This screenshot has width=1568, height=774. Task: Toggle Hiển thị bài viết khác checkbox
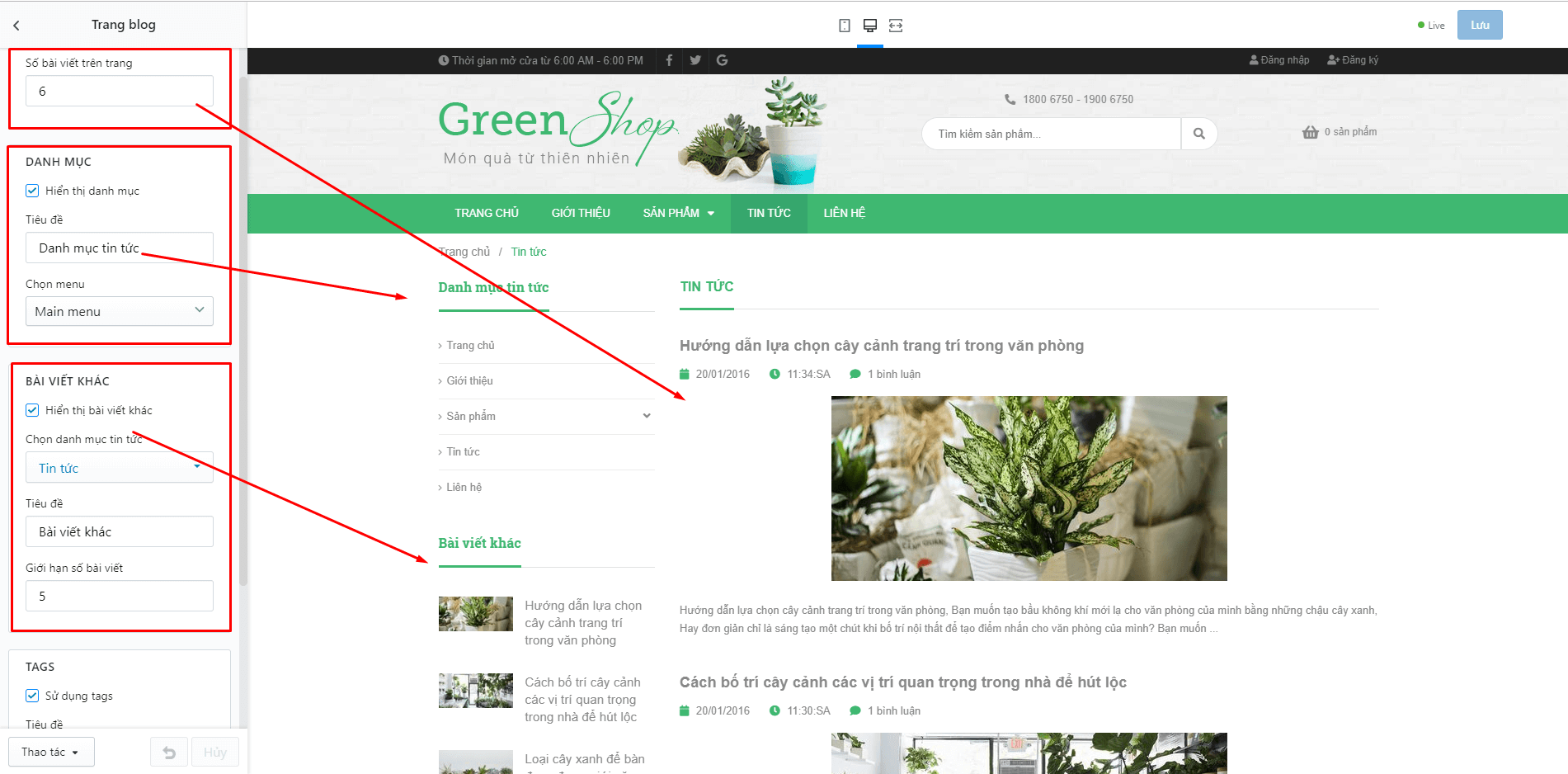(x=32, y=410)
